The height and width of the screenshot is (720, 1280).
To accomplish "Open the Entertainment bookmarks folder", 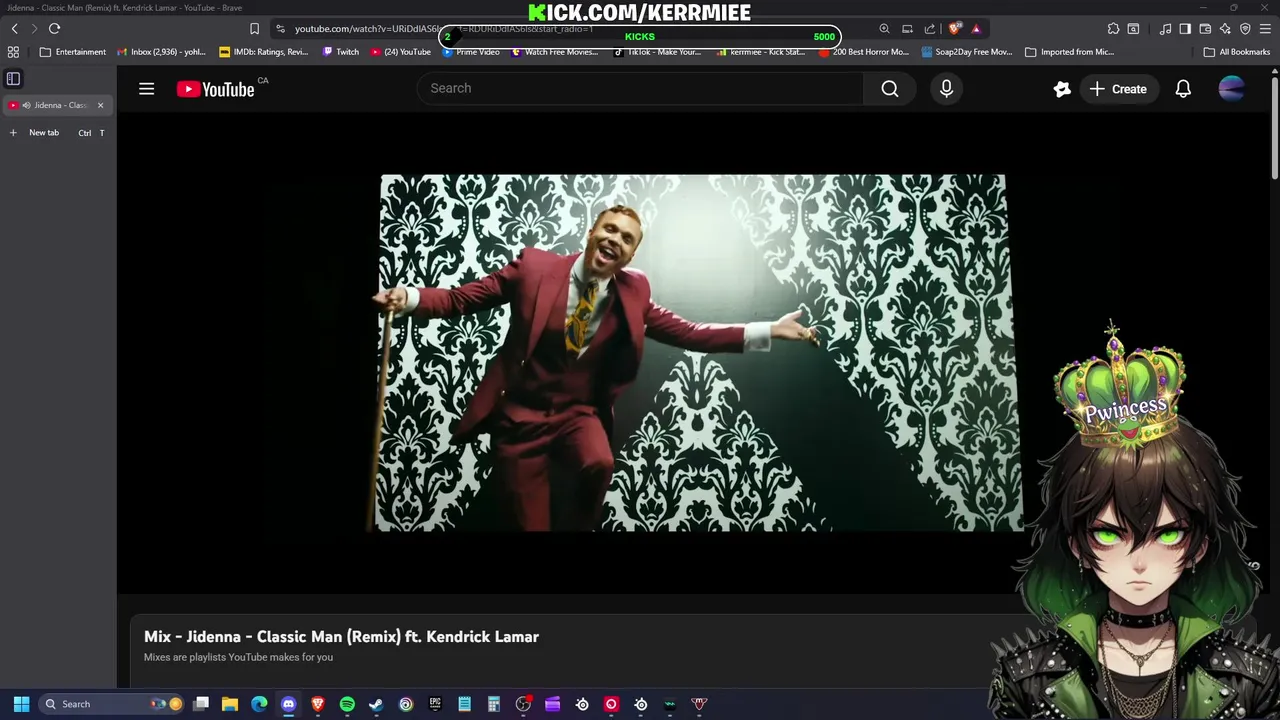I will tap(73, 52).
